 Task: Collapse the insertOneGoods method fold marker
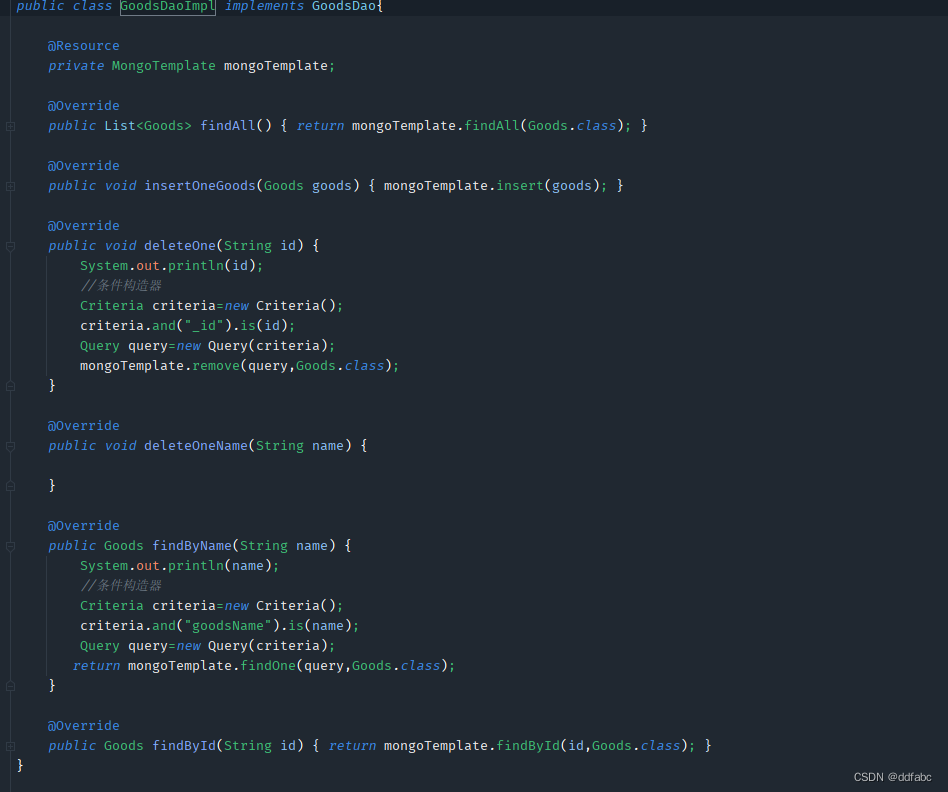10,185
